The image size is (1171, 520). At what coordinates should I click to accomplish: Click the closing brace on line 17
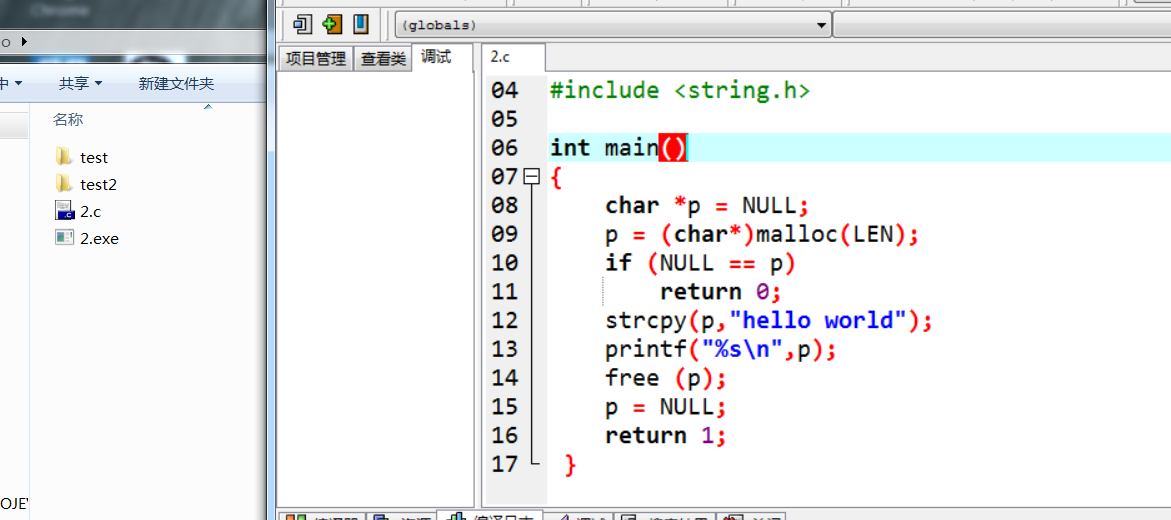[x=571, y=465]
